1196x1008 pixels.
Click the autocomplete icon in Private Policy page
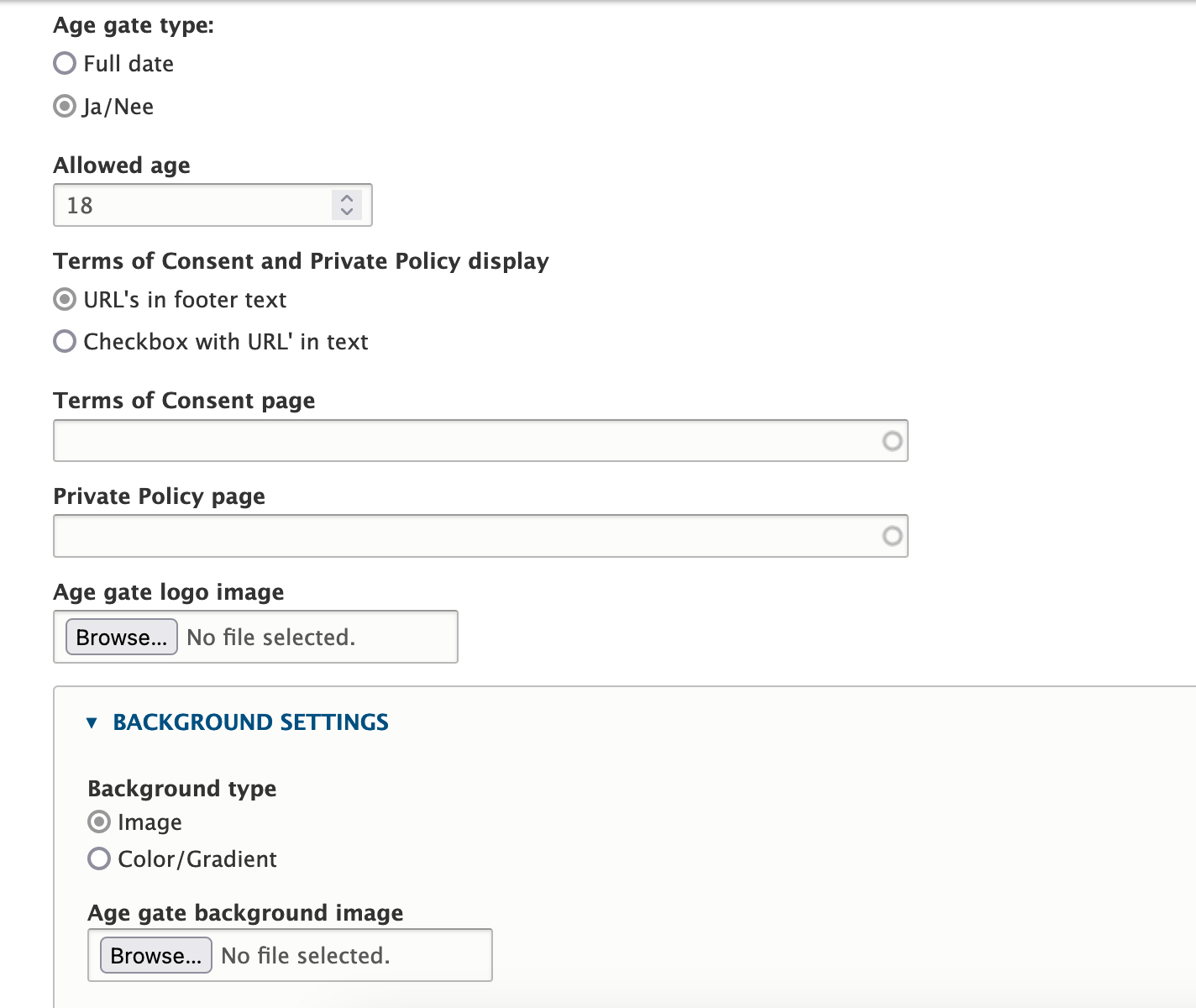click(x=890, y=535)
